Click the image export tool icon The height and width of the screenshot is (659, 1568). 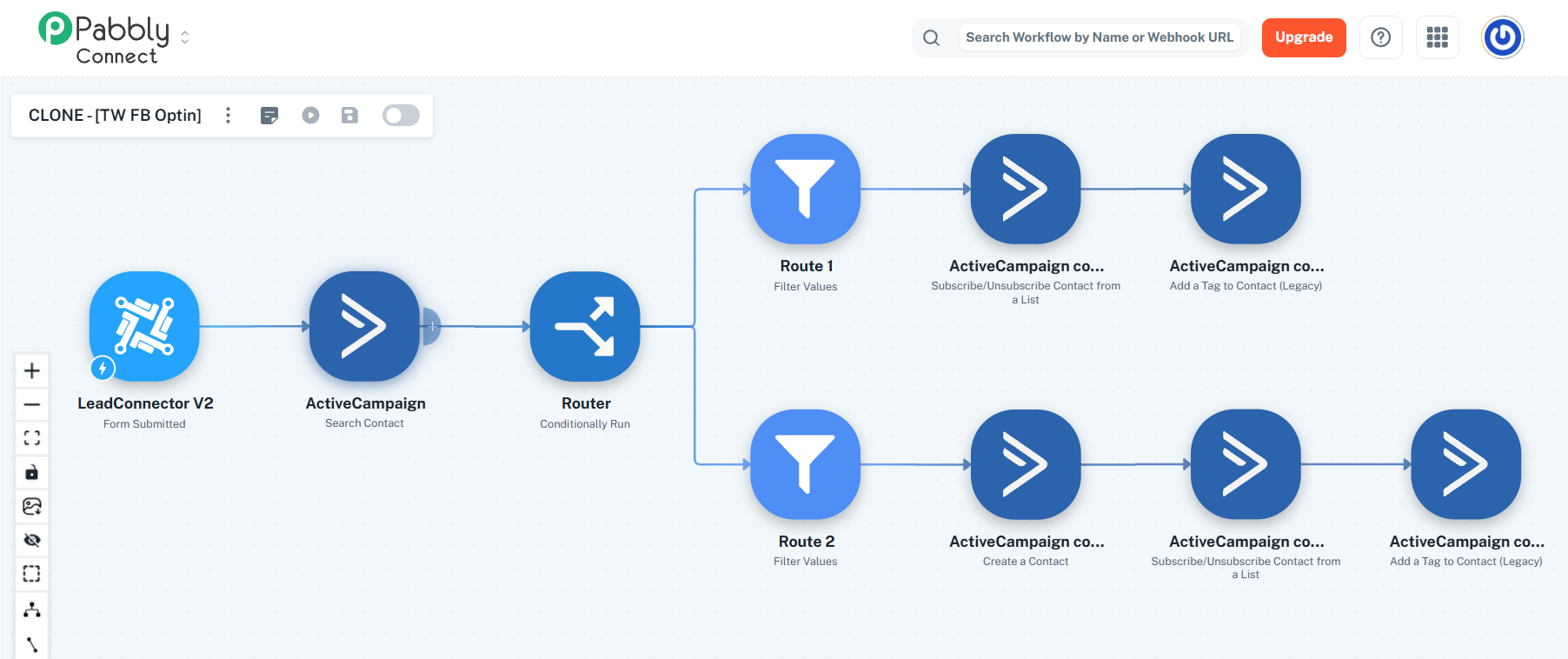tap(32, 506)
